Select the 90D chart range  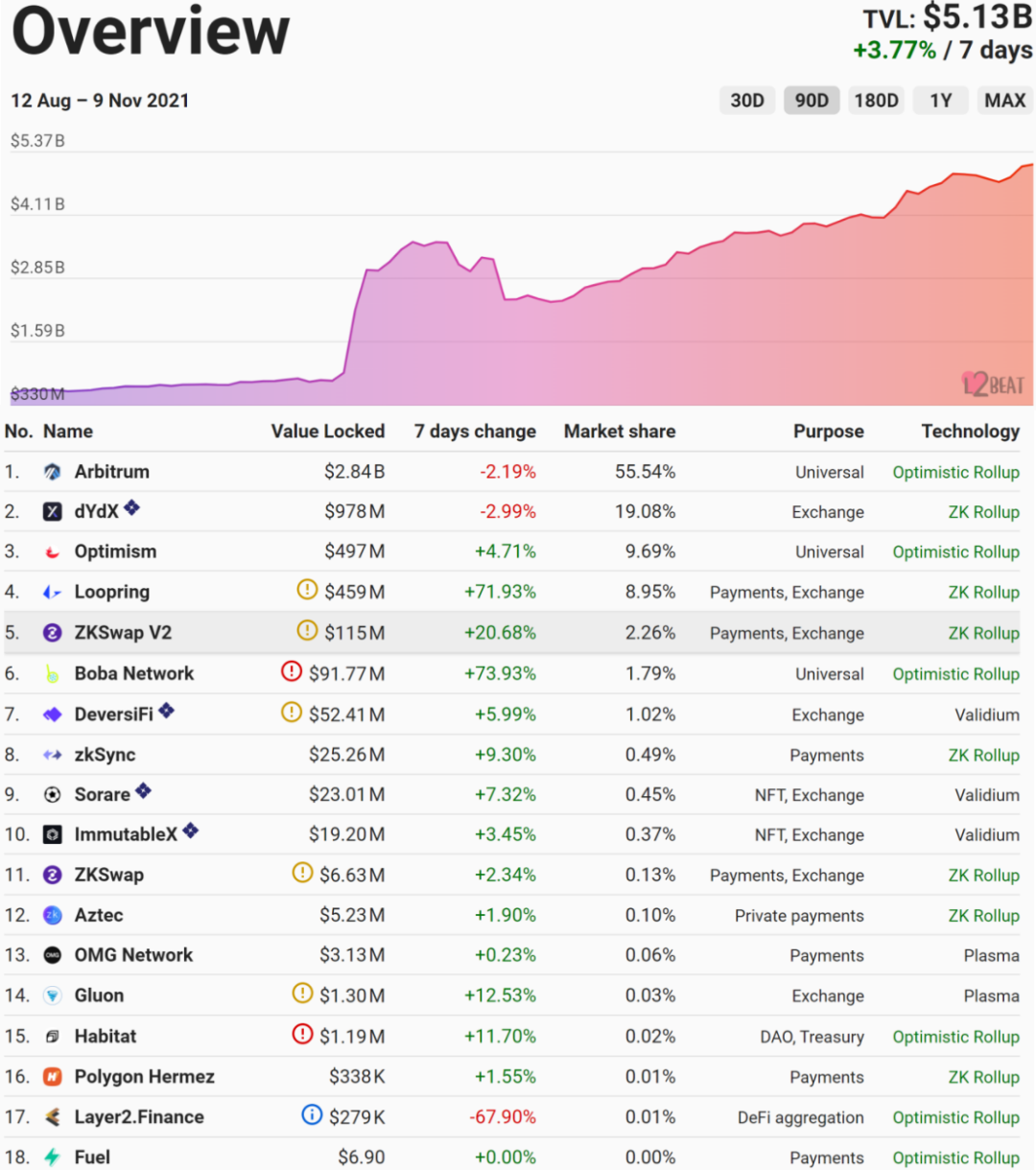pyautogui.click(x=812, y=101)
